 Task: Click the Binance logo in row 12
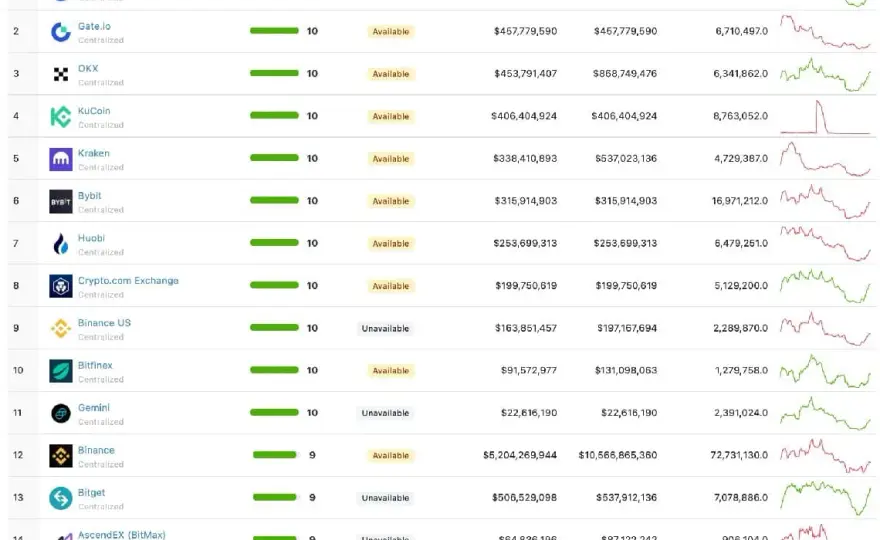61,456
